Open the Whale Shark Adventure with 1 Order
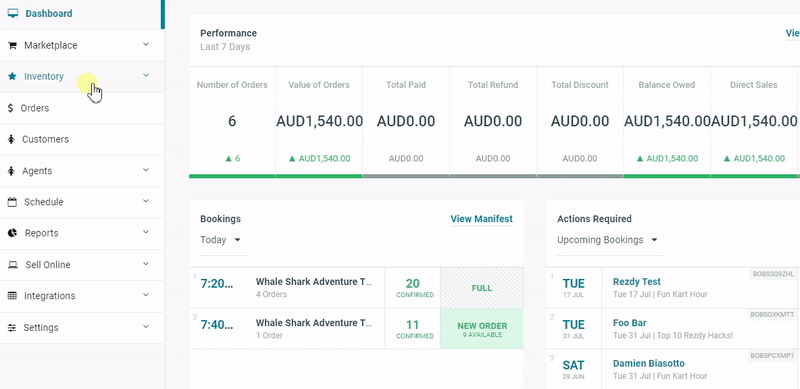This screenshot has height=389, width=800. 314,323
